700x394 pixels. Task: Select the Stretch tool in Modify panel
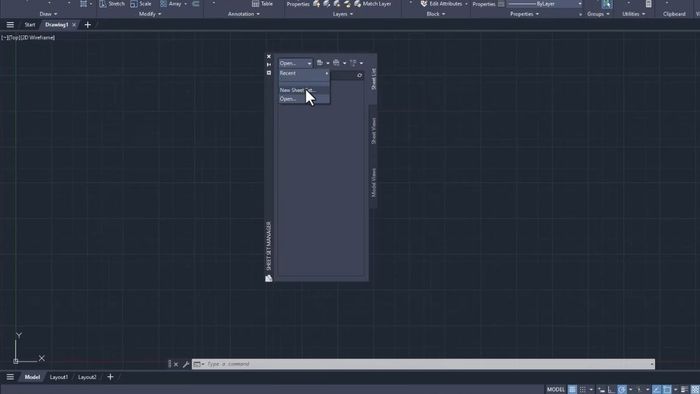coord(112,4)
